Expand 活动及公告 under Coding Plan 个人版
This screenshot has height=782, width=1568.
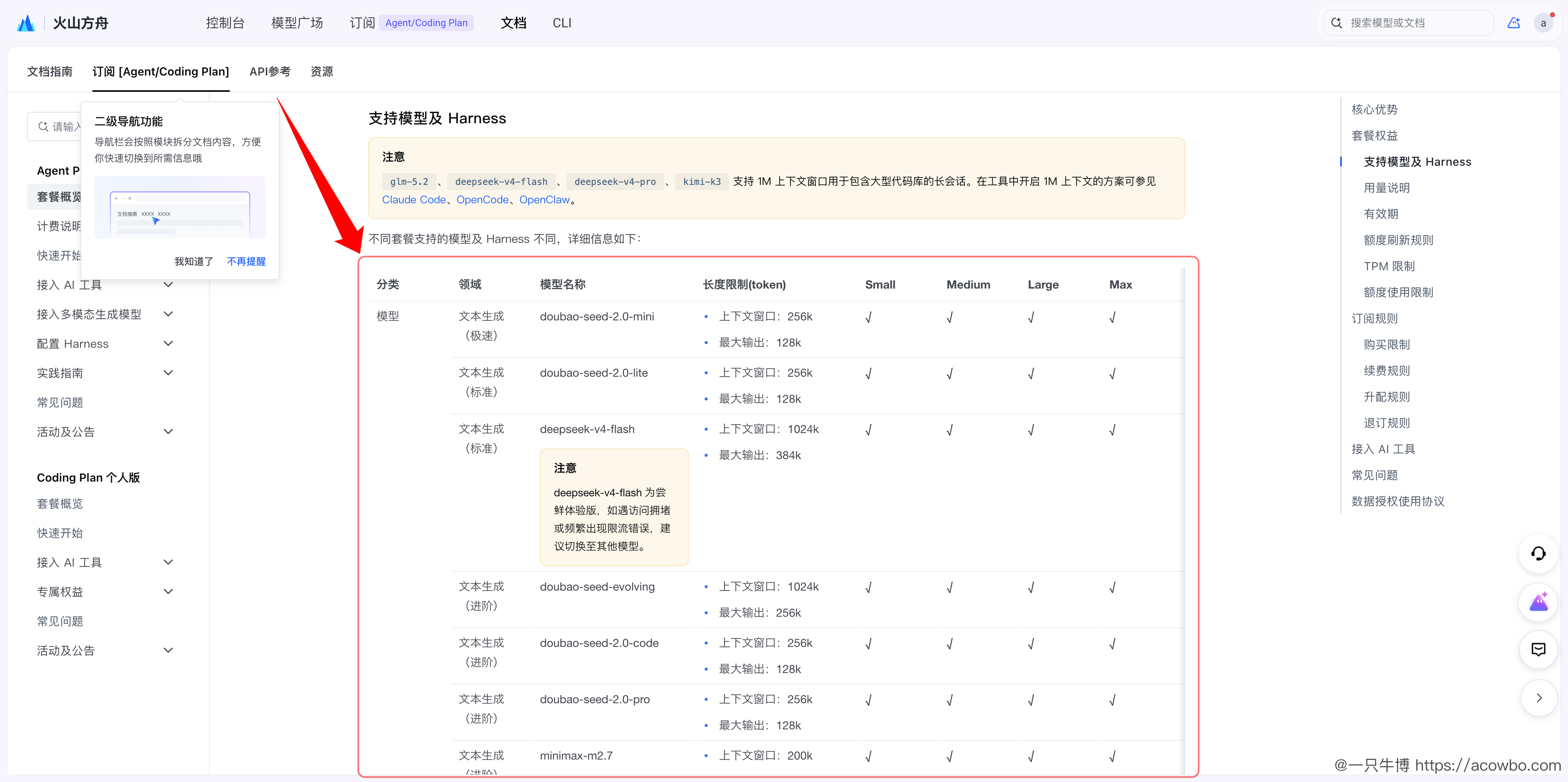[169, 650]
